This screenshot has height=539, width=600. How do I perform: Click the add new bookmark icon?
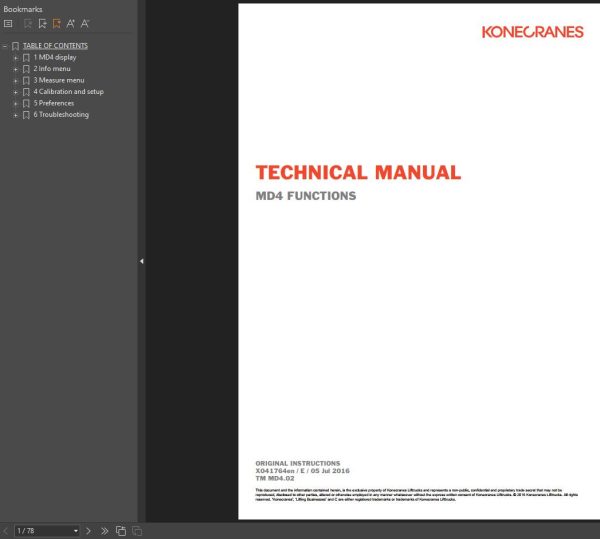pos(42,24)
